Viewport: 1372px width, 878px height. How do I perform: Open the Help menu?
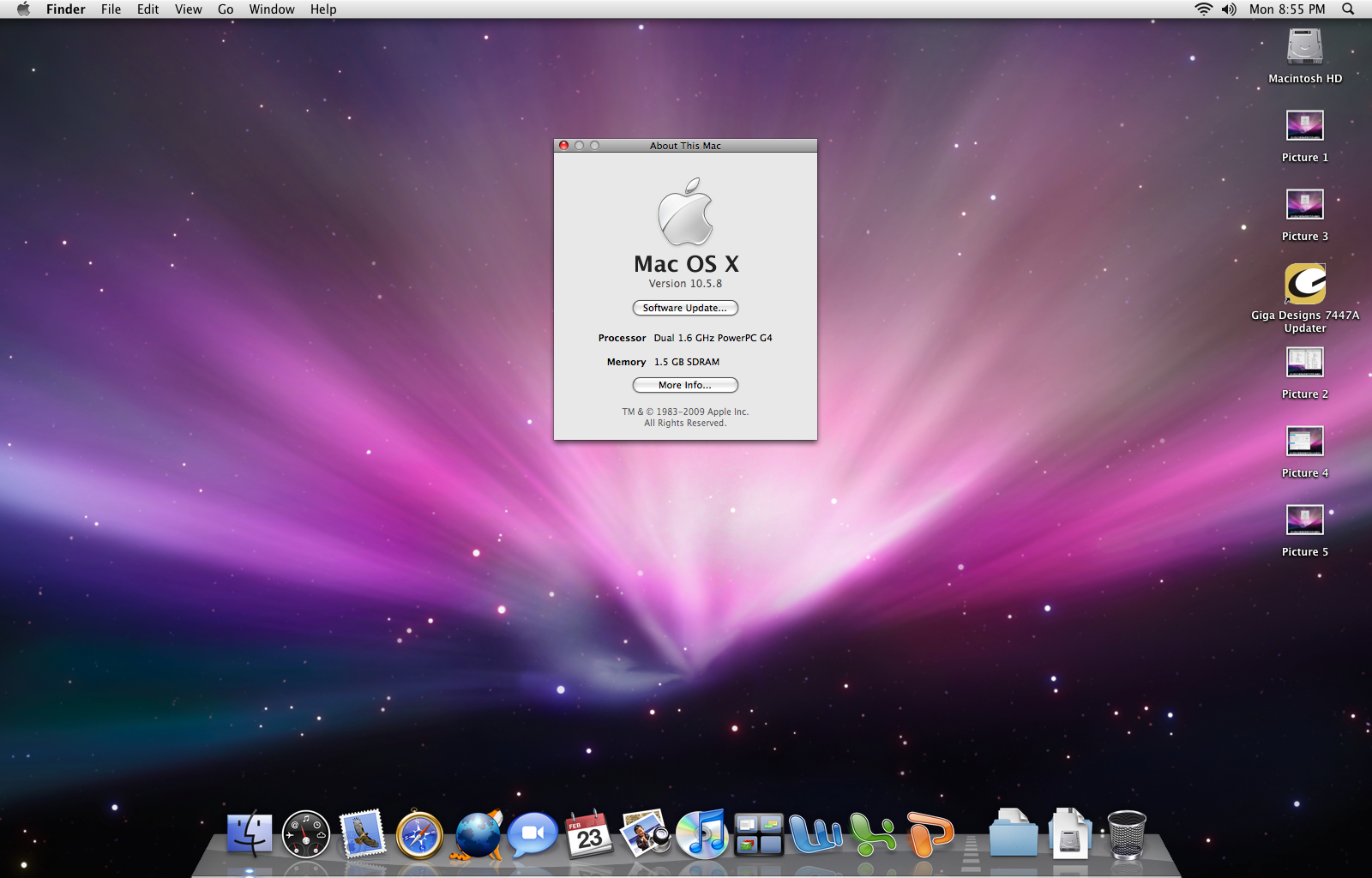tap(323, 9)
